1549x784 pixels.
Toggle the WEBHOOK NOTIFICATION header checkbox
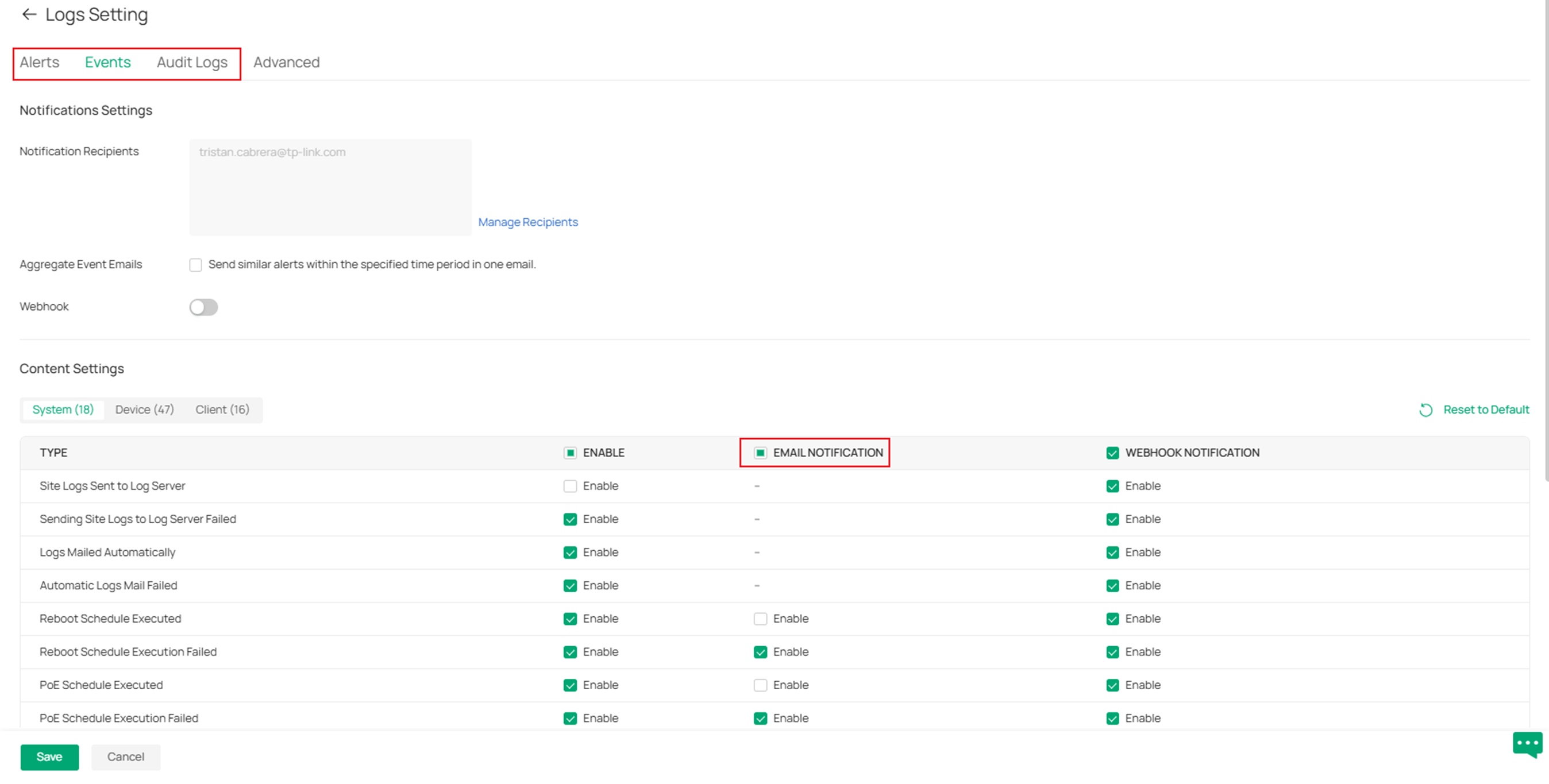click(1112, 453)
